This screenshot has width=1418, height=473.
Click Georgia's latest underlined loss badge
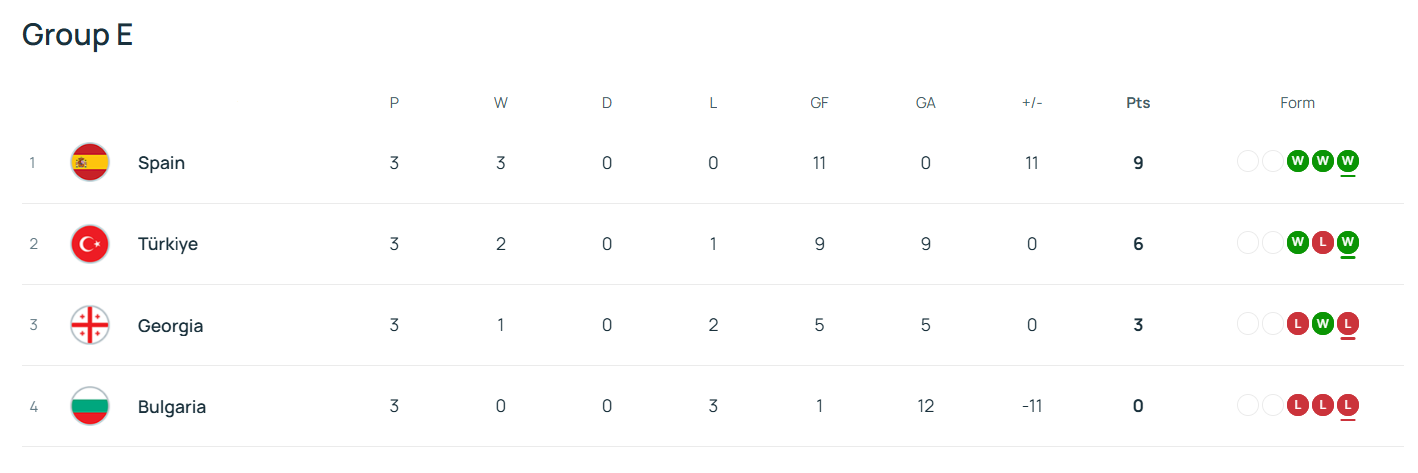click(1347, 323)
